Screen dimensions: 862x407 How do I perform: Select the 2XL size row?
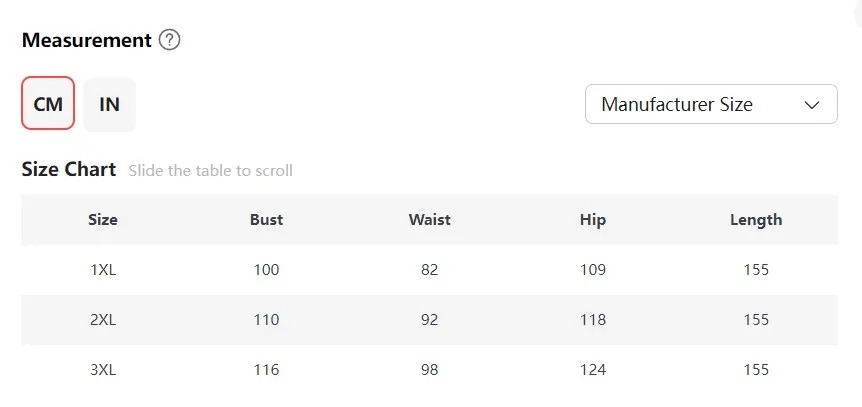pyautogui.click(x=103, y=320)
